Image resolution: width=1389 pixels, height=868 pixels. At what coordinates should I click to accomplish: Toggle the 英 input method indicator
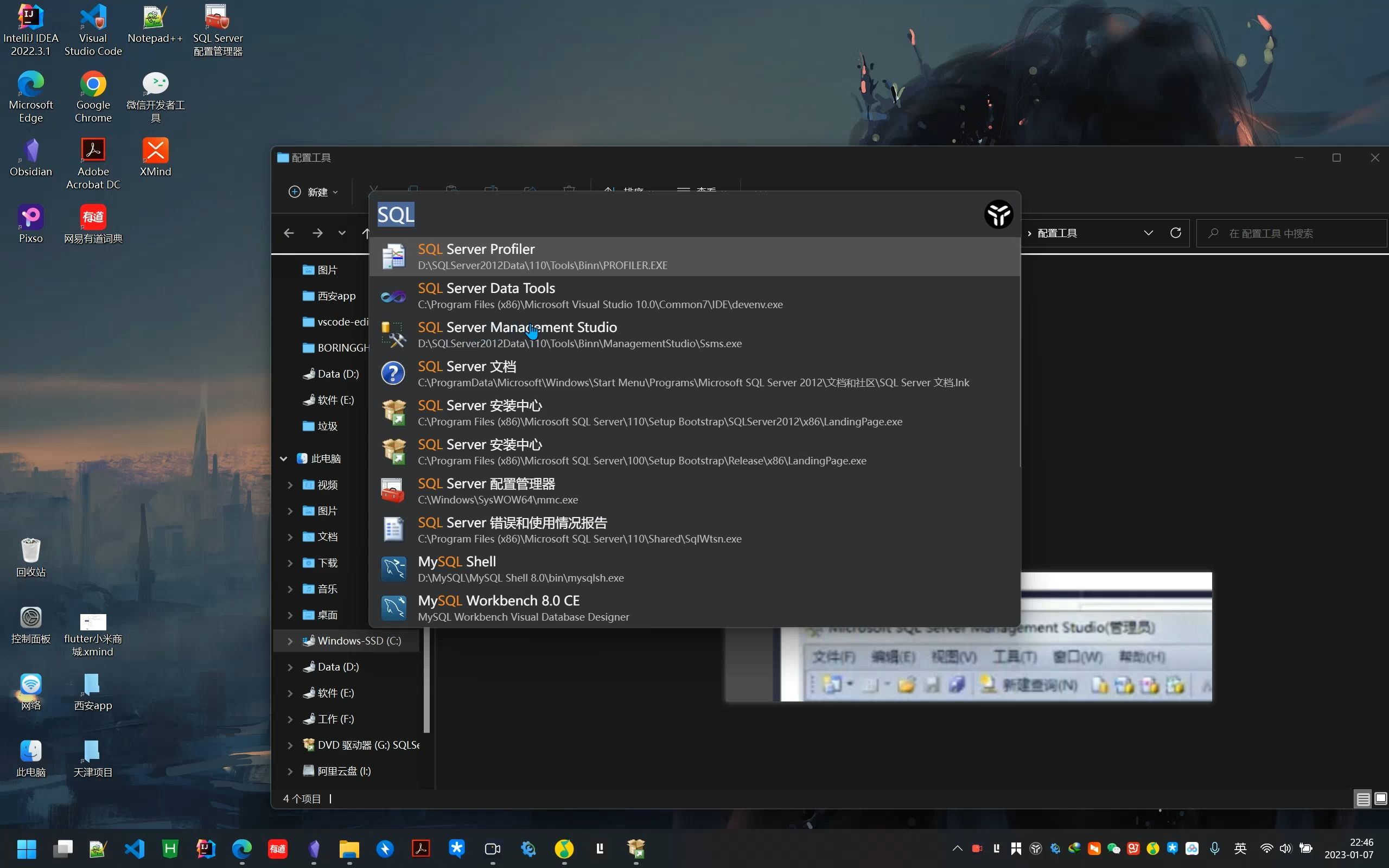pyautogui.click(x=1240, y=848)
